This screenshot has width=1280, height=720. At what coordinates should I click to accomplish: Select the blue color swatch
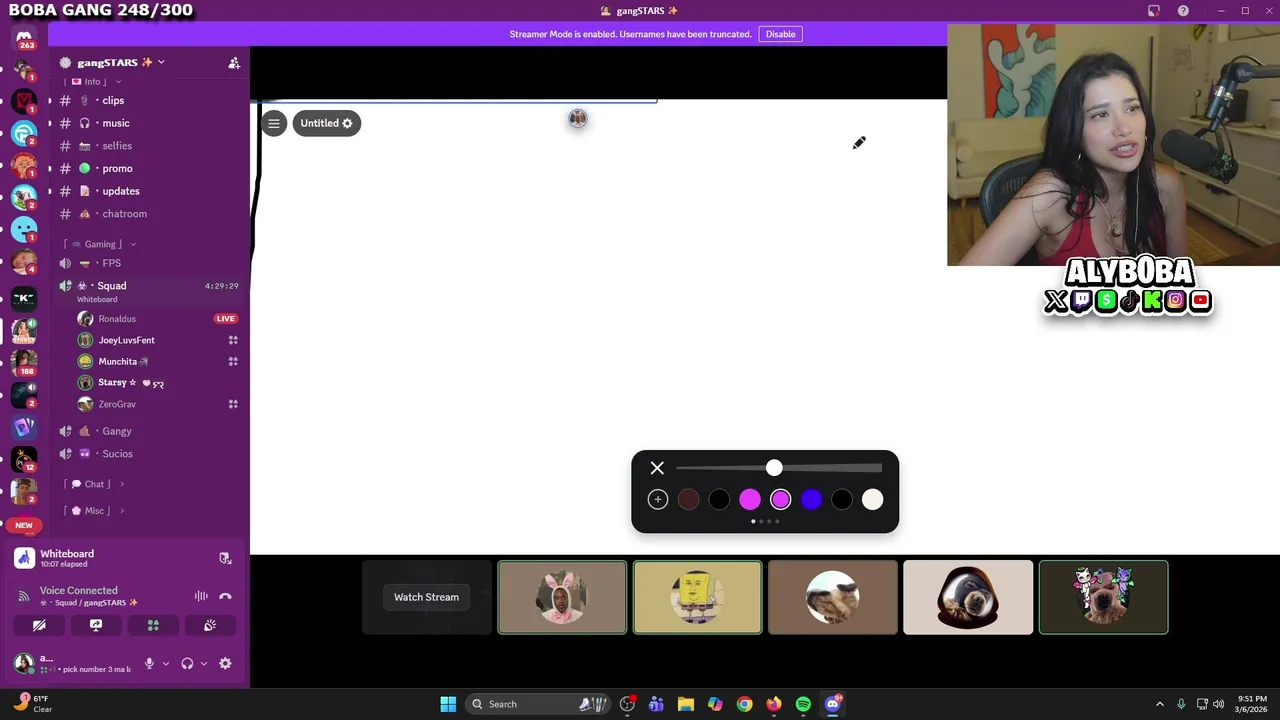[x=811, y=499]
